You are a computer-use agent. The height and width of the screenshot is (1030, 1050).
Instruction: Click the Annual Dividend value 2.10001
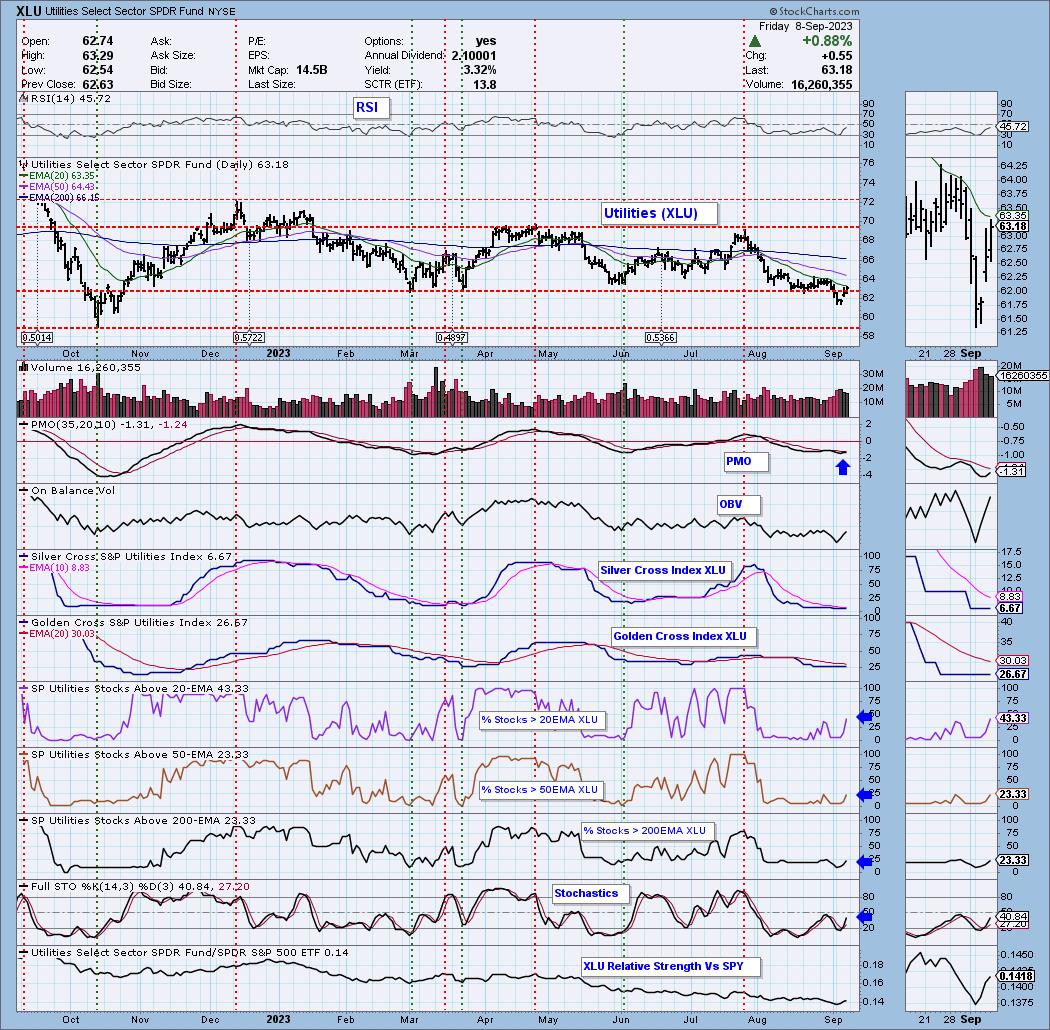click(x=473, y=56)
